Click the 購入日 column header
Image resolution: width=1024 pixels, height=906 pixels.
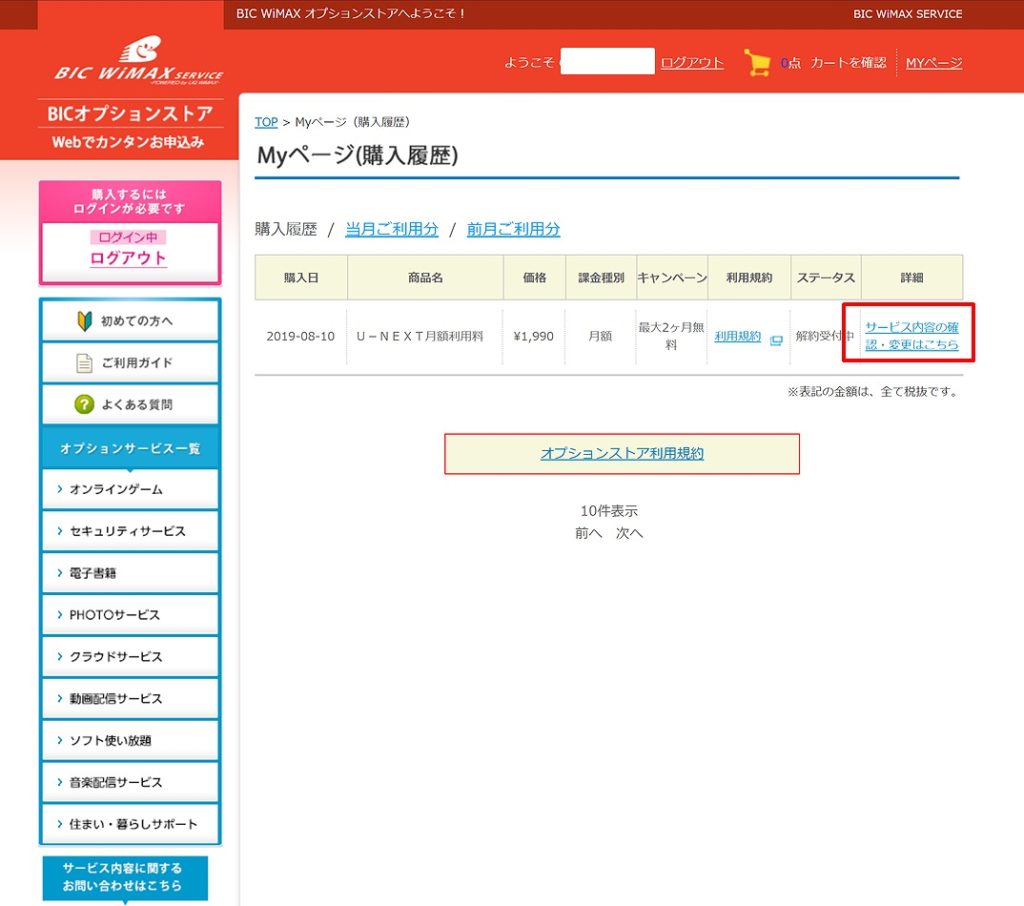(301, 278)
